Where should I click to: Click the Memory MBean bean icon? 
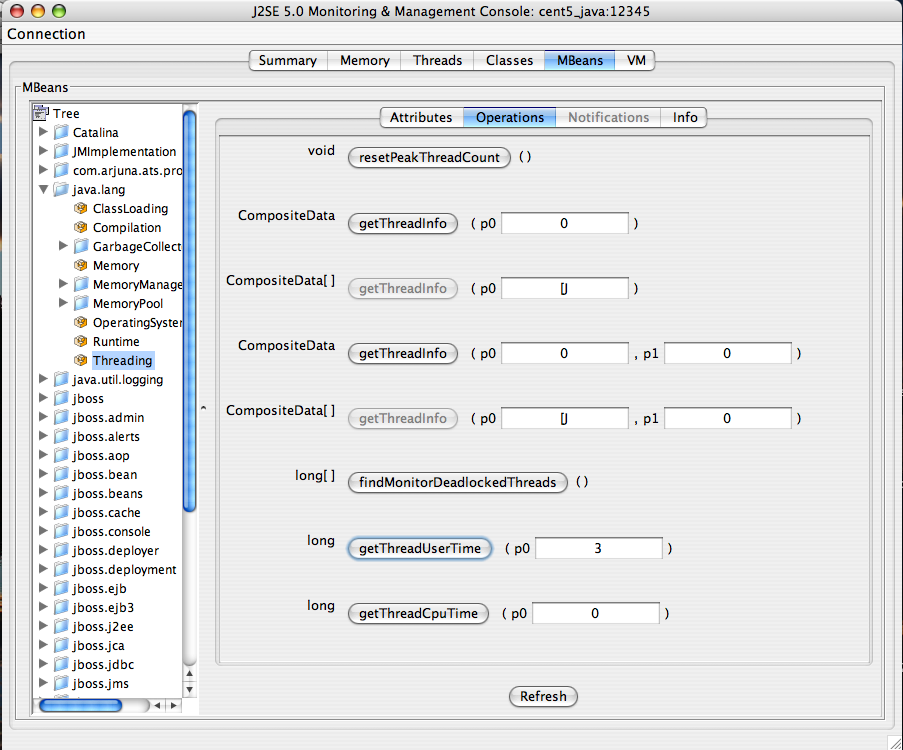click(81, 265)
